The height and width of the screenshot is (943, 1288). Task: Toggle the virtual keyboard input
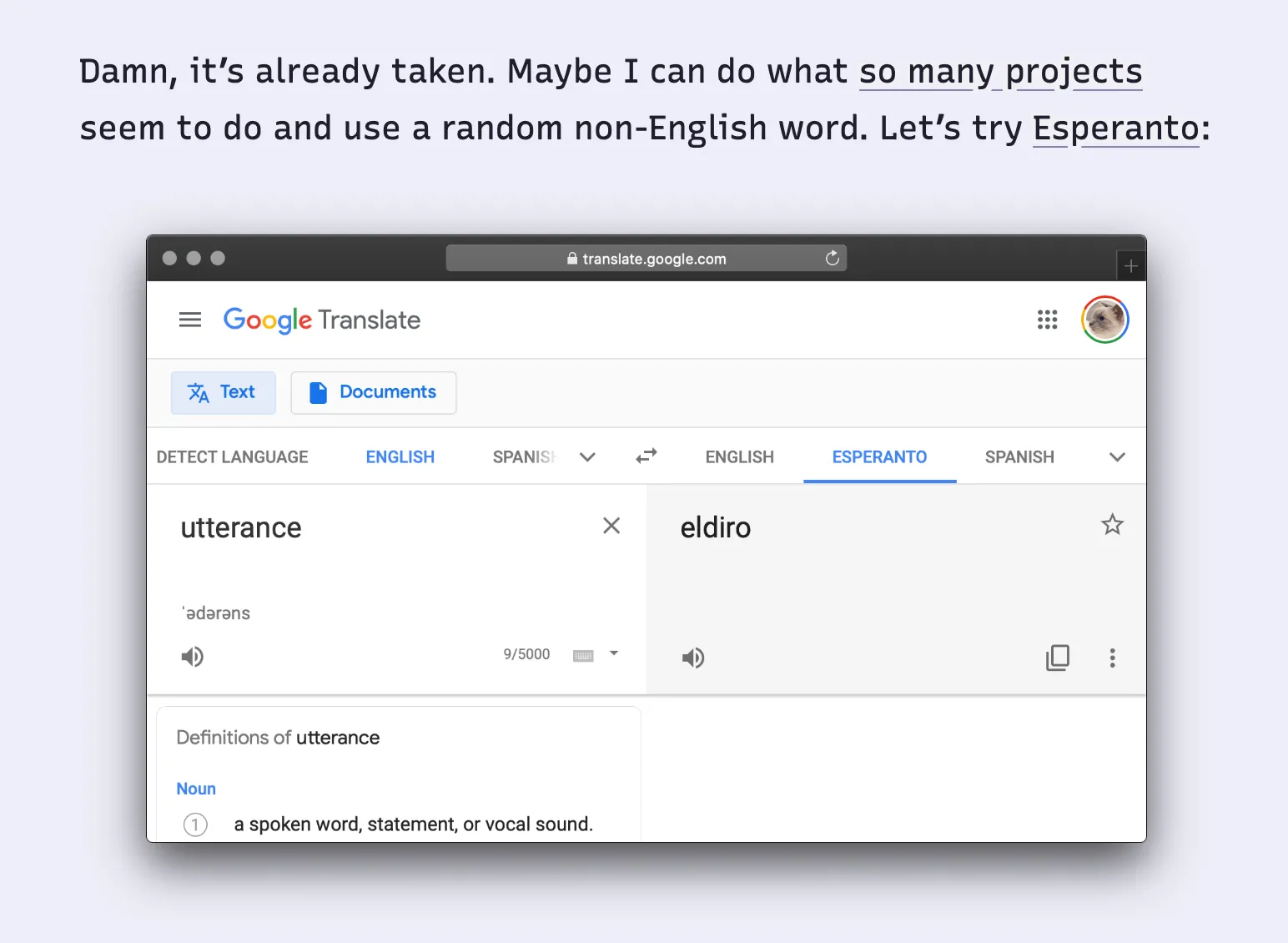coord(583,656)
